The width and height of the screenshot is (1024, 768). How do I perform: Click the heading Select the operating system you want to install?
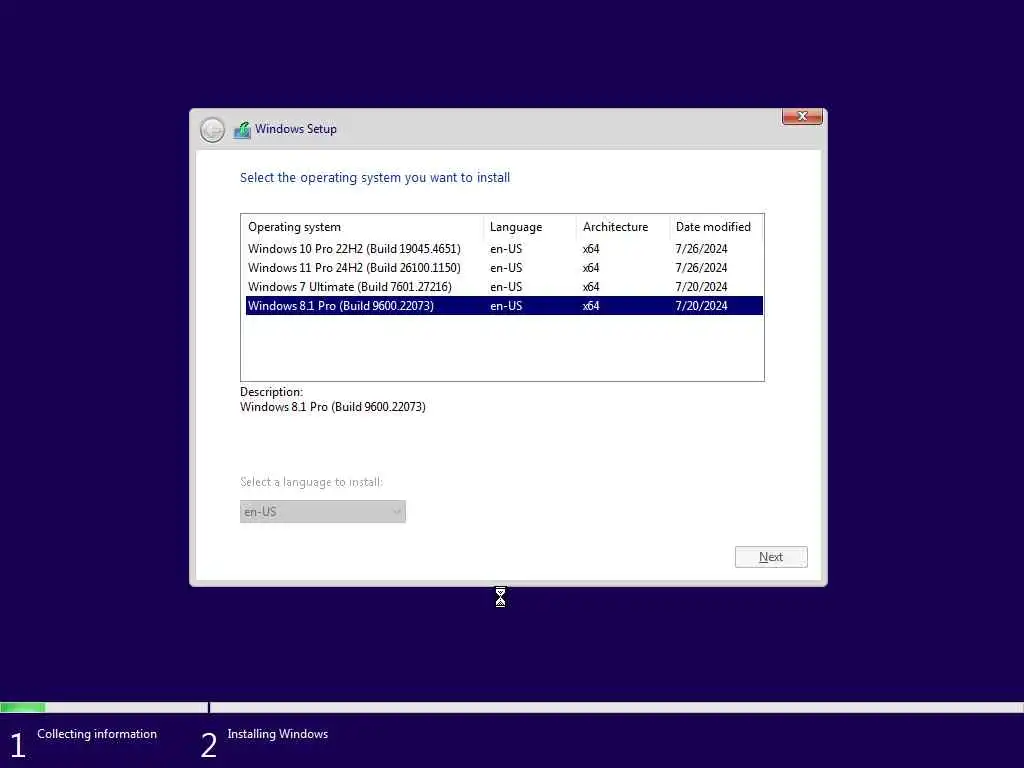coord(375,178)
